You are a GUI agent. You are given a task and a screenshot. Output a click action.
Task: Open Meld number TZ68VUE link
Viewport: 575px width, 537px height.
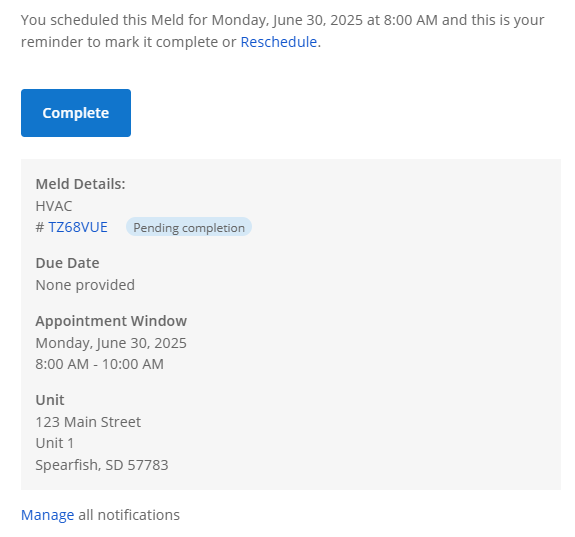(78, 227)
